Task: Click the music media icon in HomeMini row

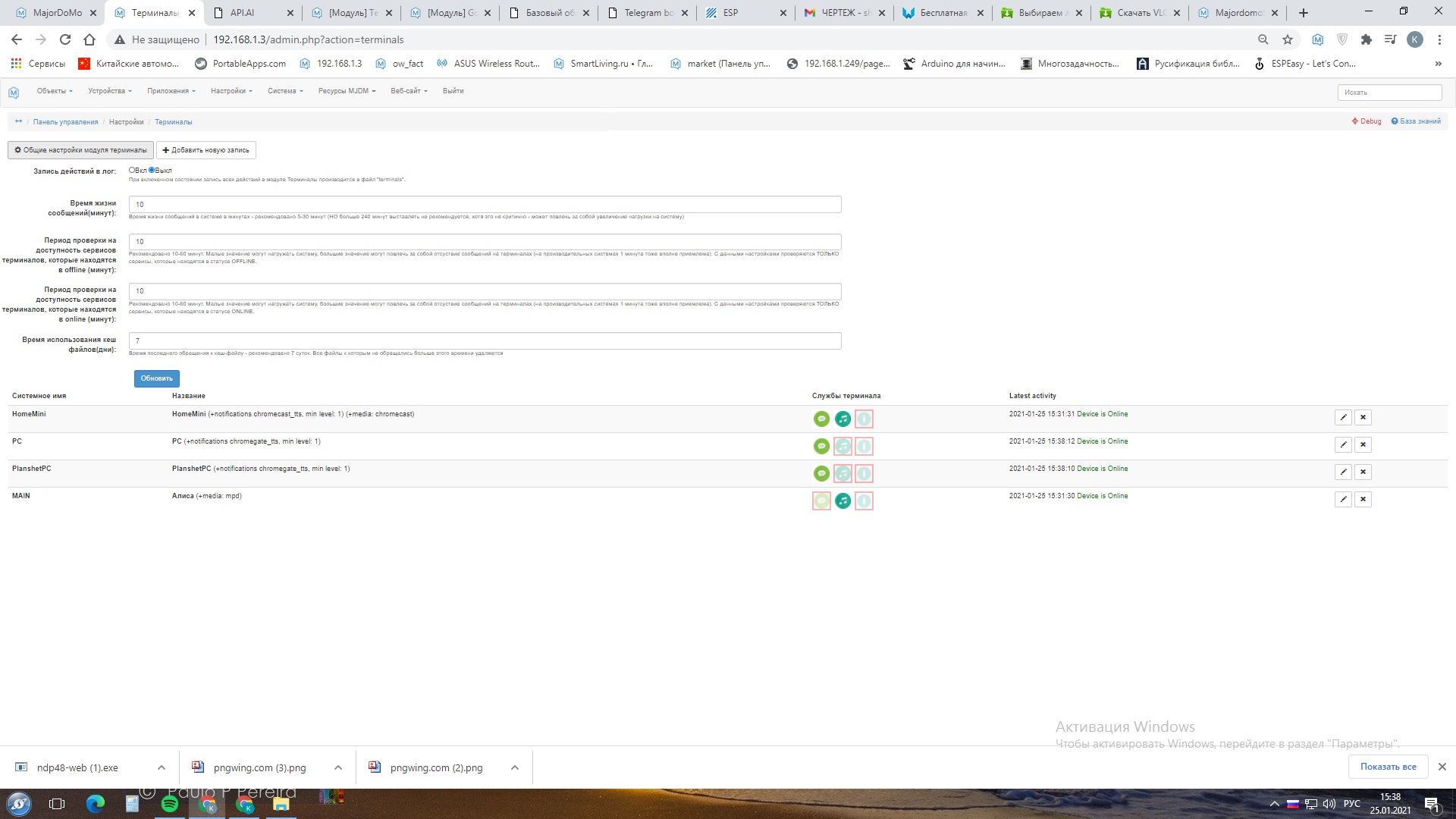Action: tap(843, 419)
